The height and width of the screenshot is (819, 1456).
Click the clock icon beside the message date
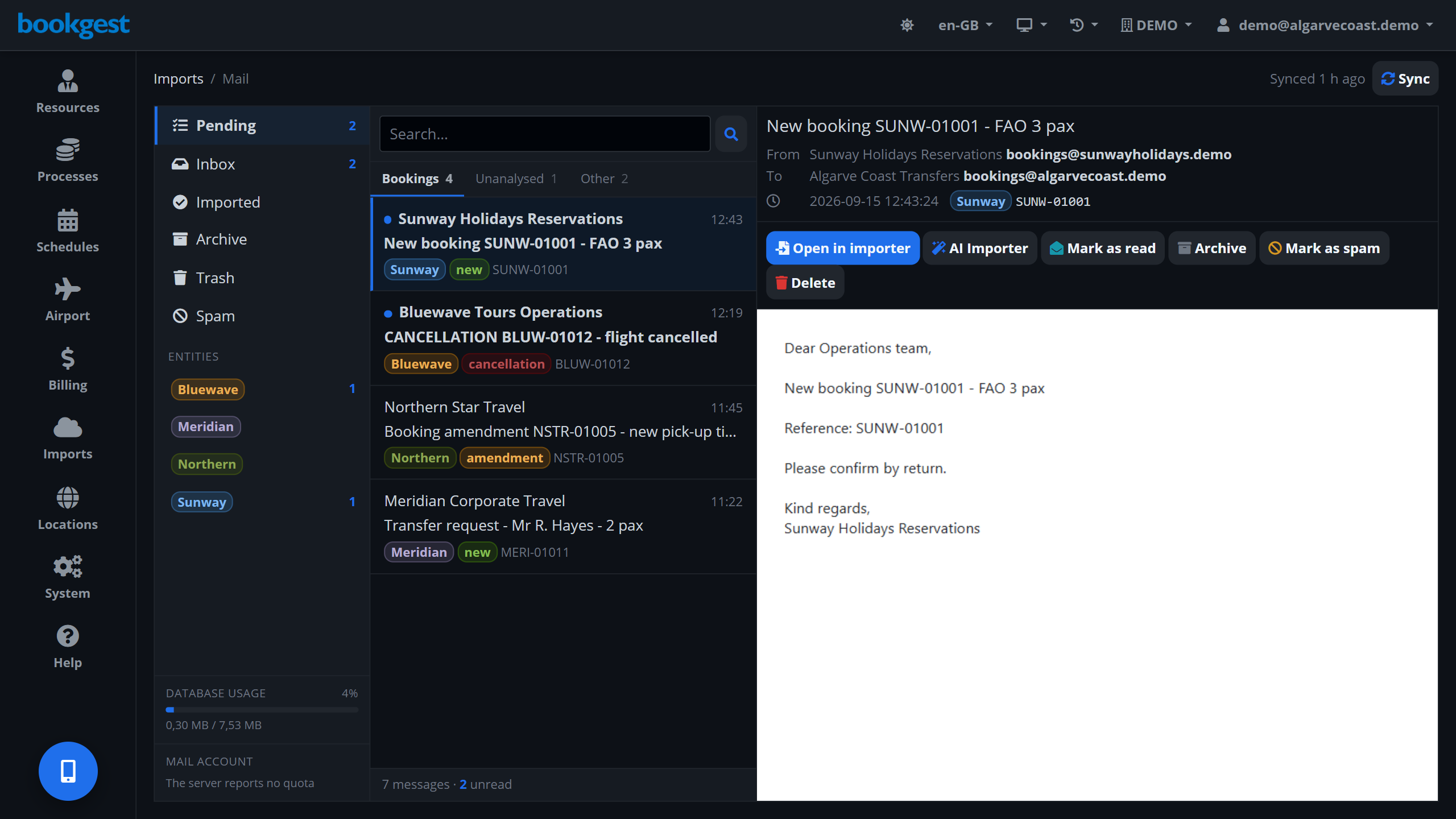coord(773,201)
